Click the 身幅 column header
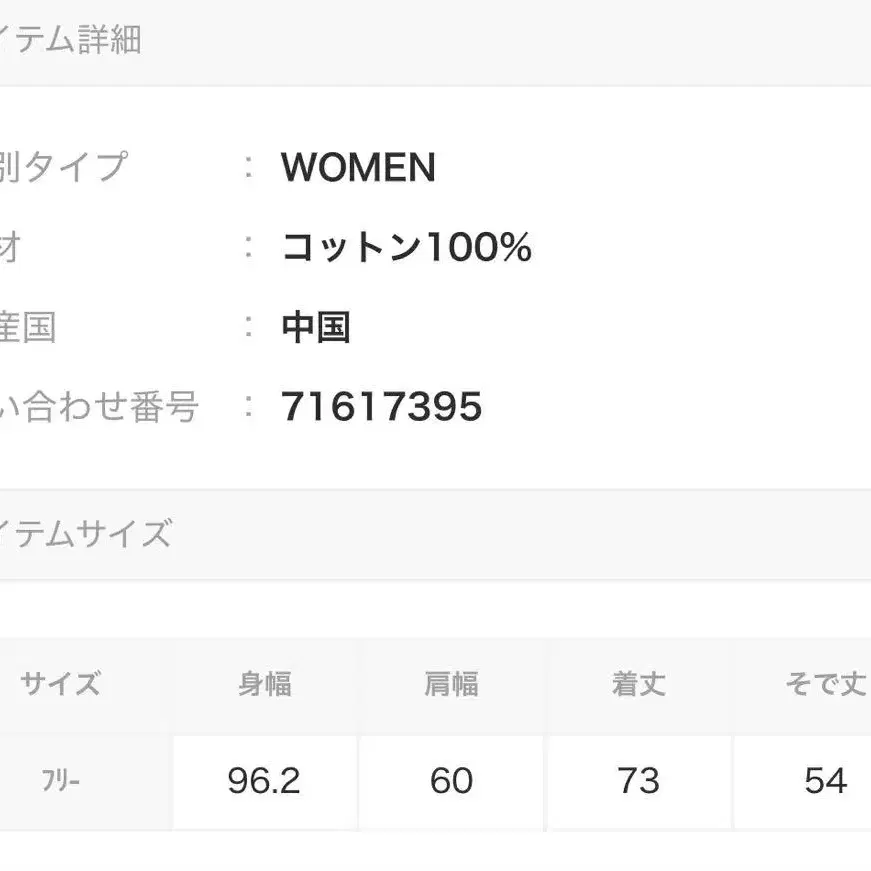This screenshot has height=871, width=871. click(x=264, y=685)
